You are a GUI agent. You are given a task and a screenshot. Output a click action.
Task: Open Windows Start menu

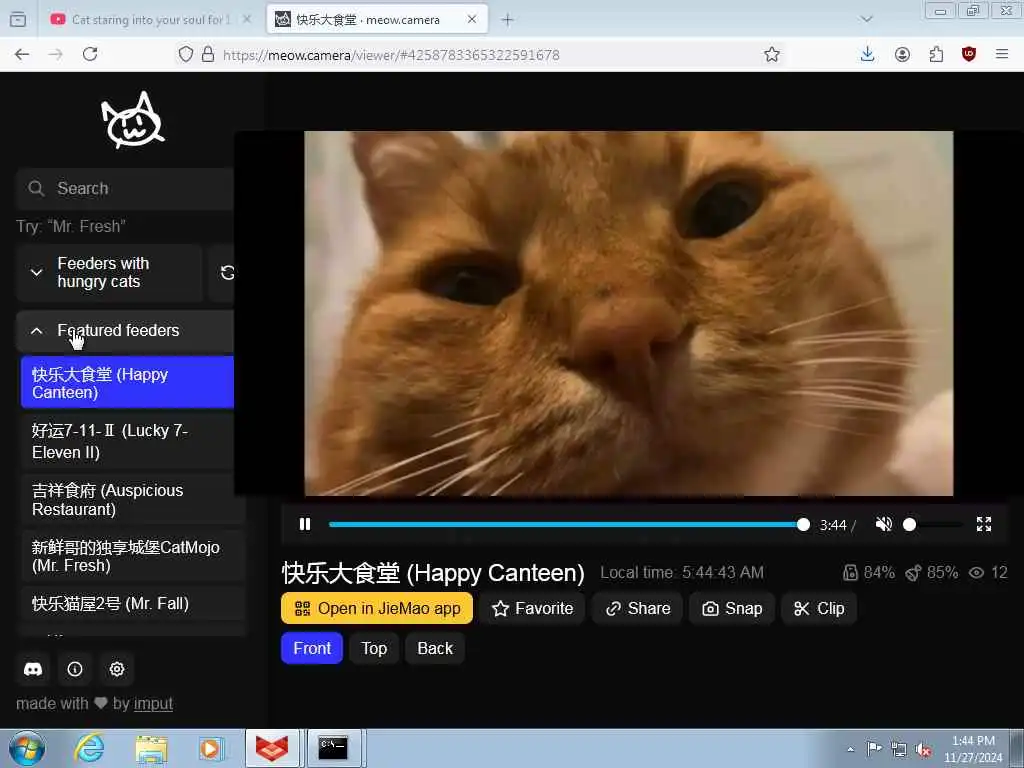click(27, 748)
